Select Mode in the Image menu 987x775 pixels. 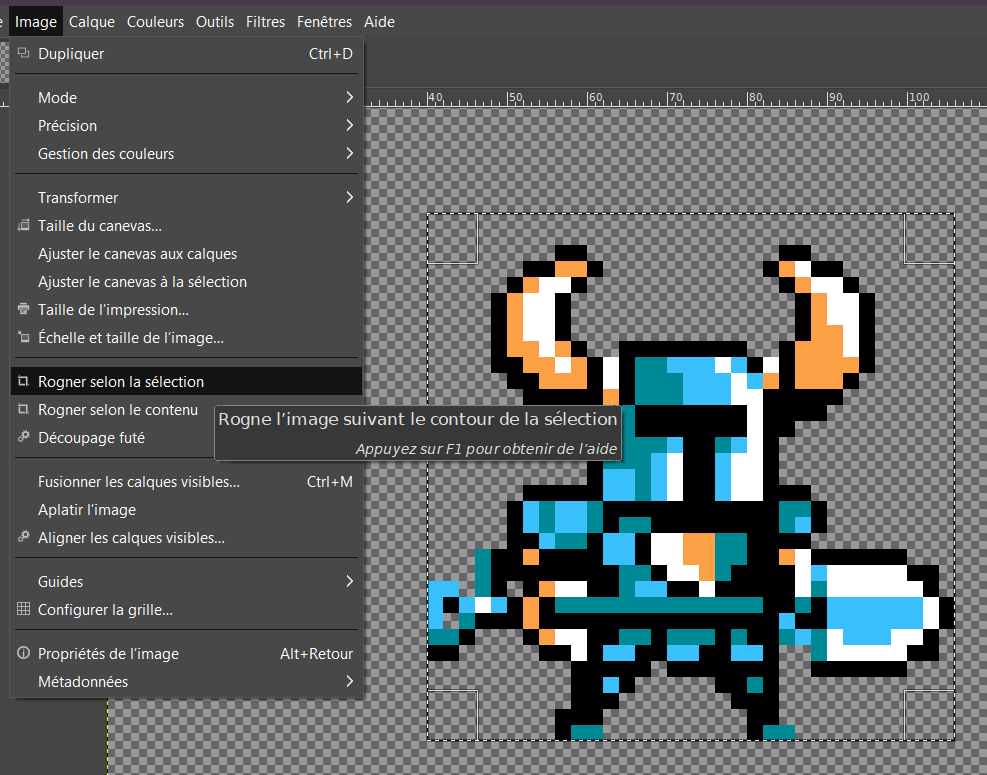pyautogui.click(x=186, y=98)
